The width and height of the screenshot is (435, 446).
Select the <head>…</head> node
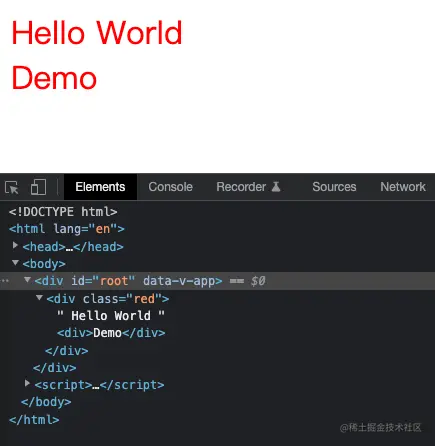pos(73,247)
